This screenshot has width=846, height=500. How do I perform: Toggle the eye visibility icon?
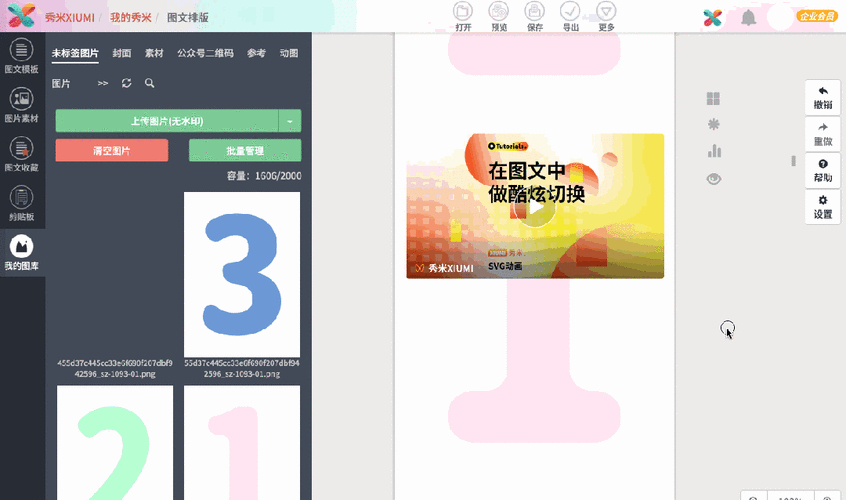tap(714, 179)
